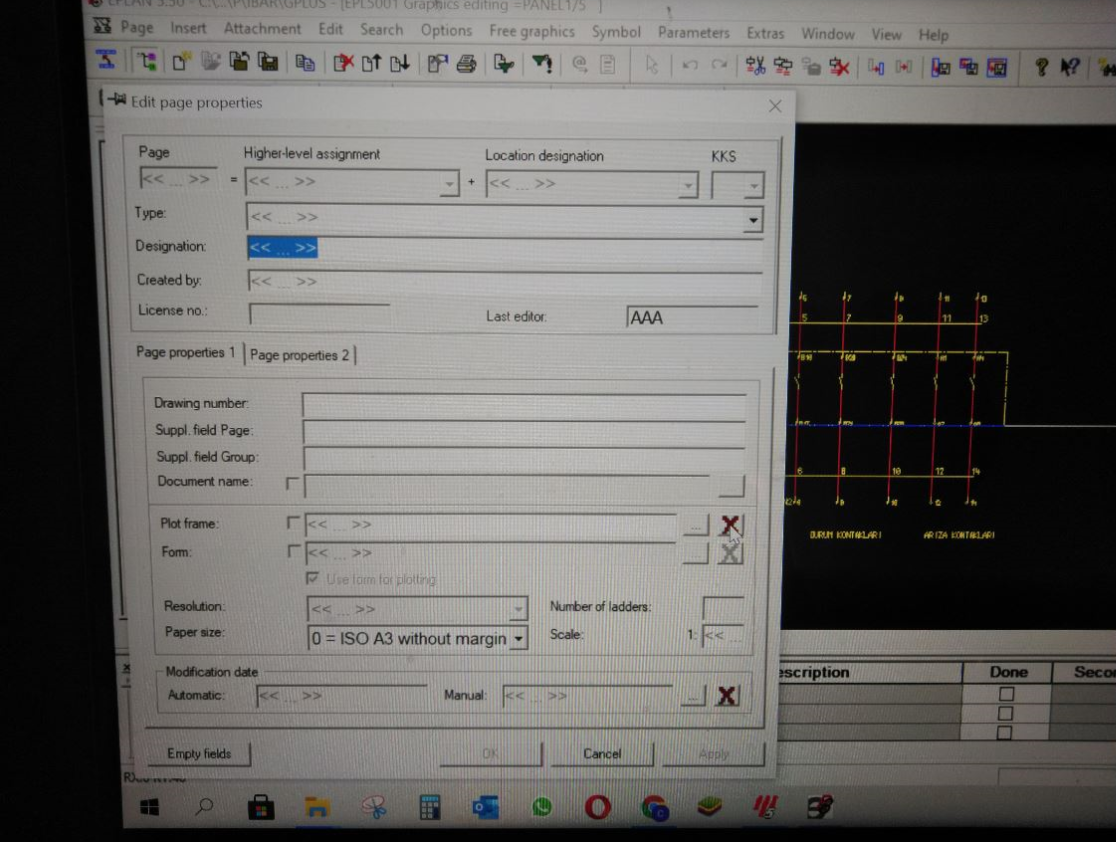Click the Windows Start button
The height and width of the screenshot is (842, 1116).
point(149,807)
